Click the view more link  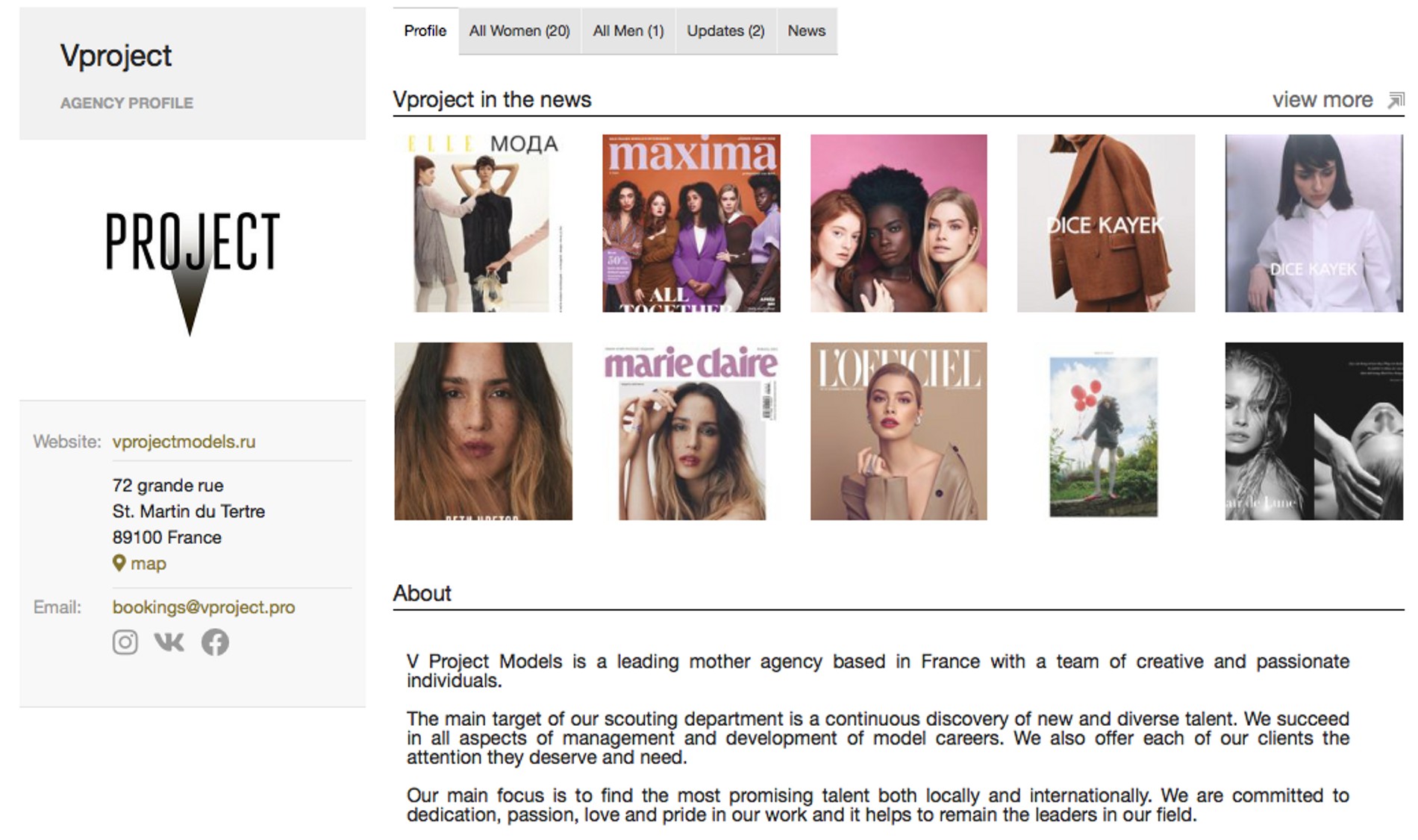1321,98
